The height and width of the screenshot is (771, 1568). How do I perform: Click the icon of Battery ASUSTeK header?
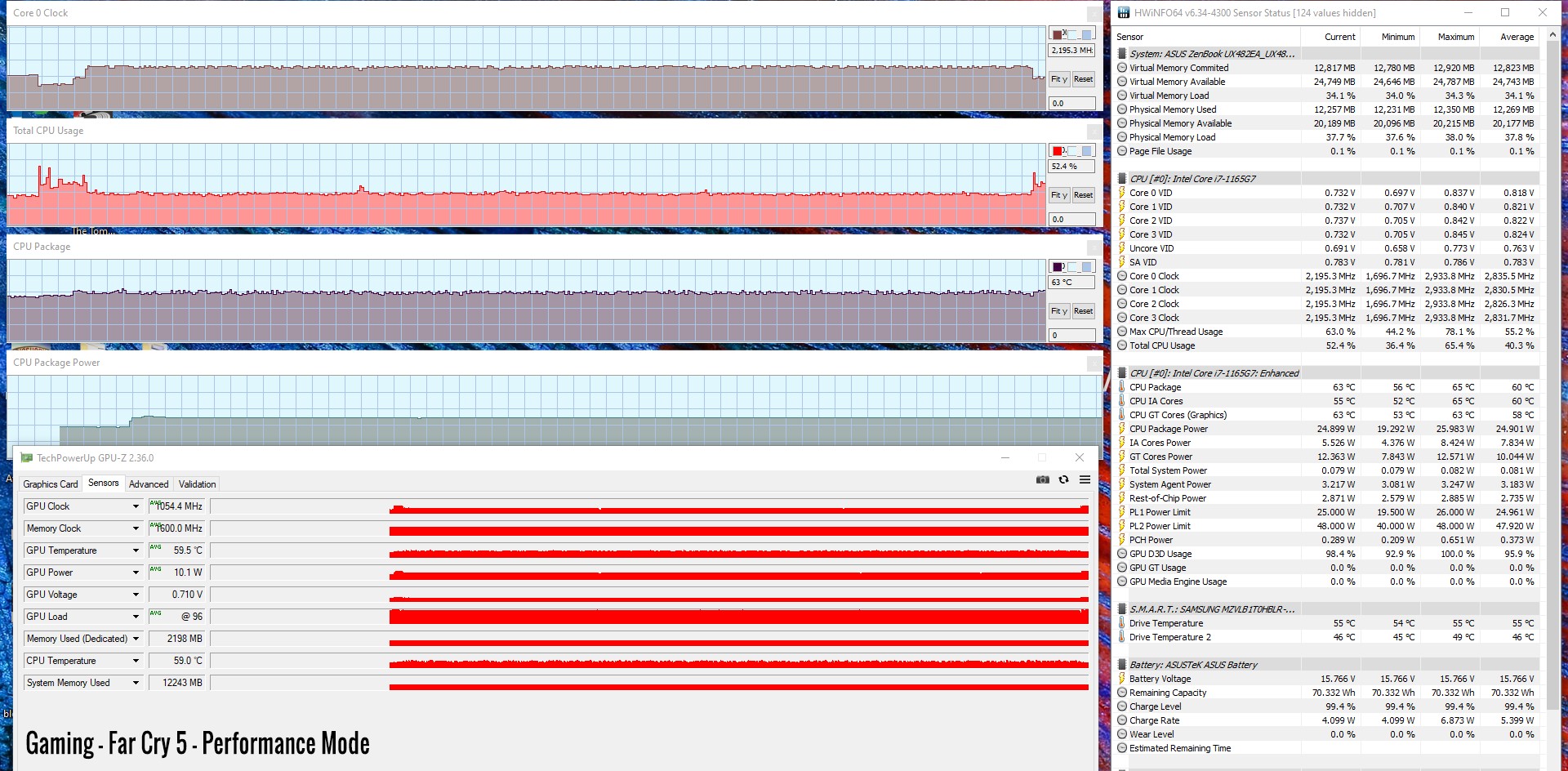pyautogui.click(x=1122, y=665)
